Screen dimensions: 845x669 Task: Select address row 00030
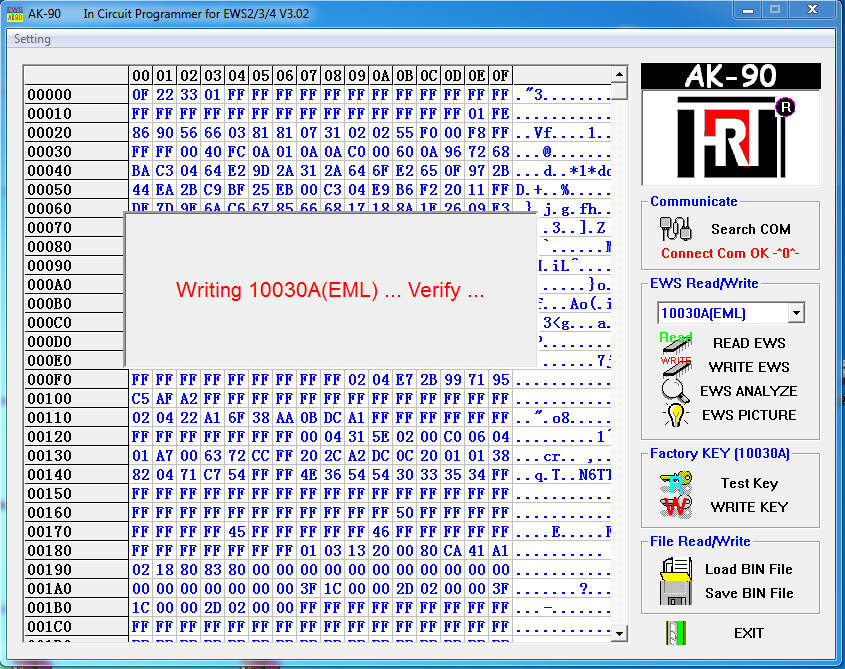click(x=76, y=151)
